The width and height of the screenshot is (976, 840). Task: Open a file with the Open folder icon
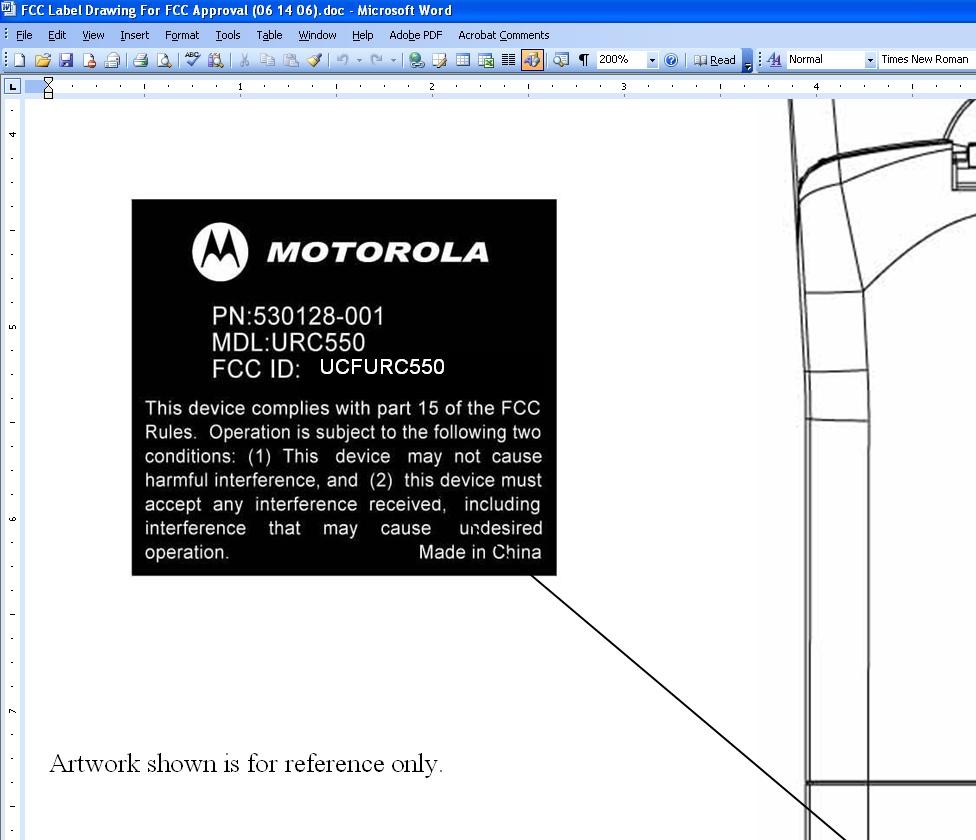coord(42,60)
